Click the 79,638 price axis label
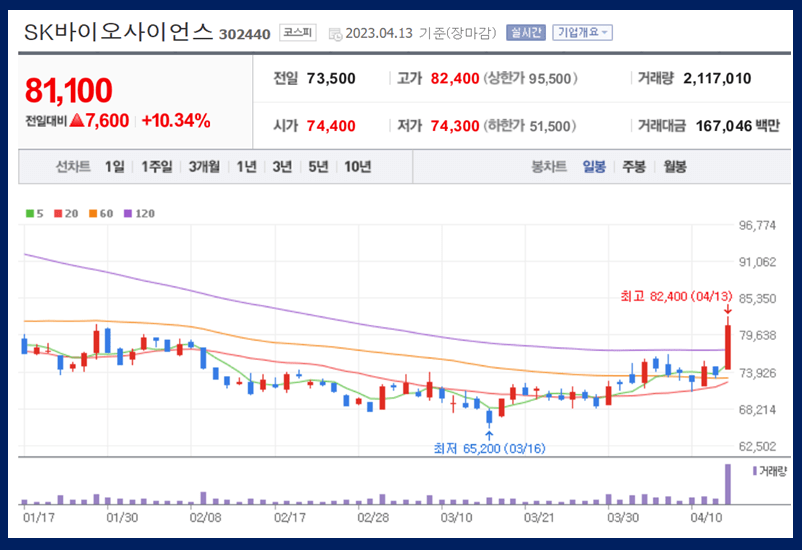The height and width of the screenshot is (550, 802). coord(758,335)
